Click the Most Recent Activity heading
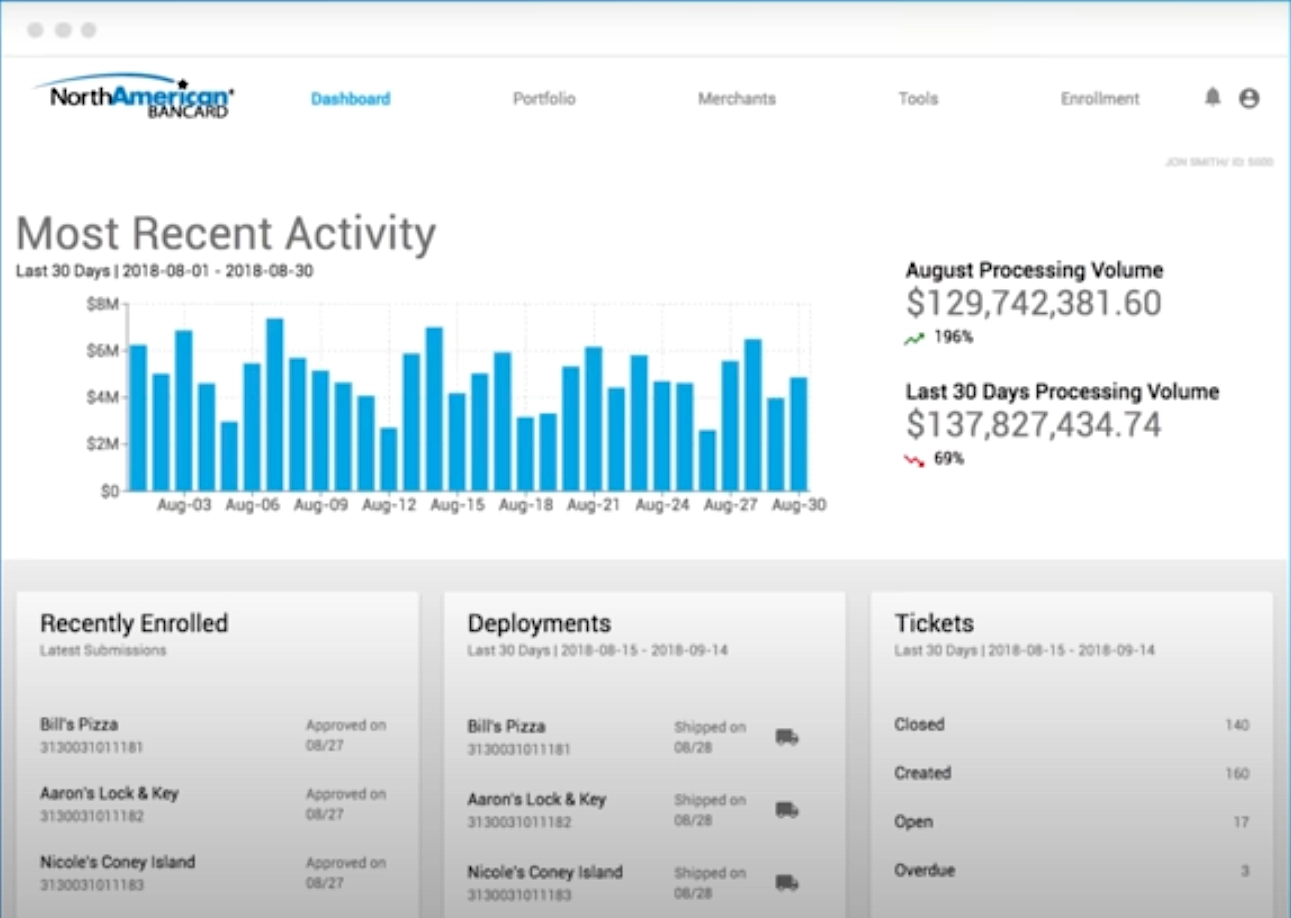The width and height of the screenshot is (1291, 918). point(226,233)
